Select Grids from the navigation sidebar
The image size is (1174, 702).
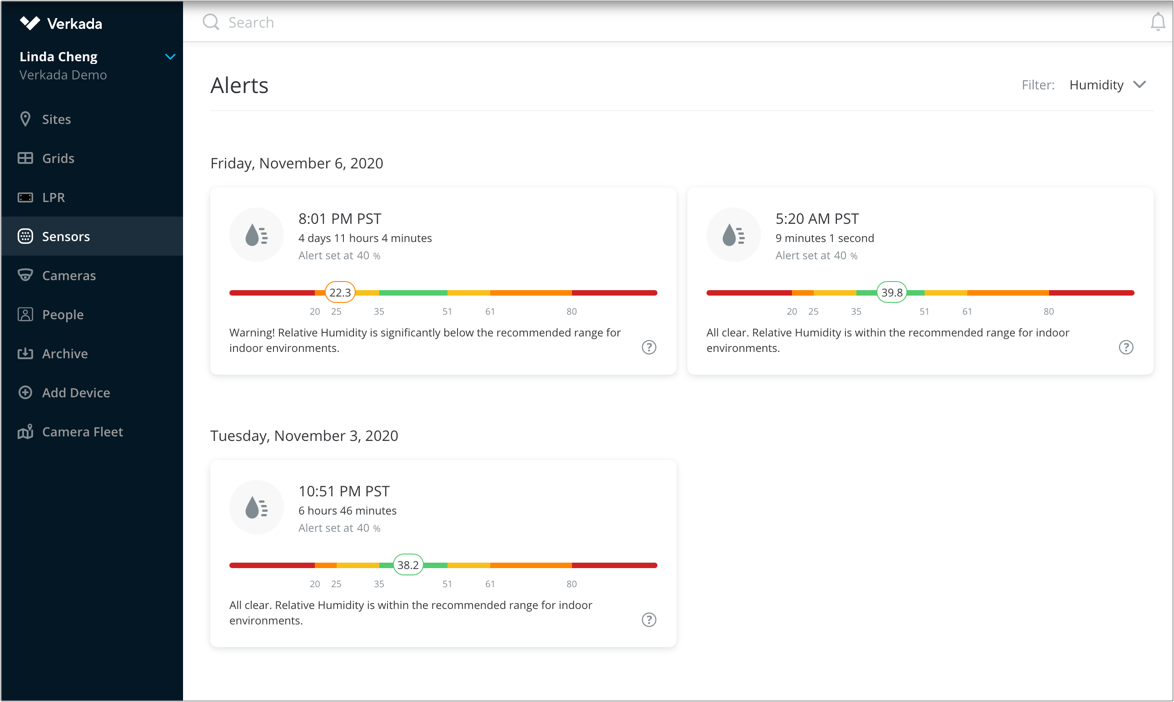(60, 158)
